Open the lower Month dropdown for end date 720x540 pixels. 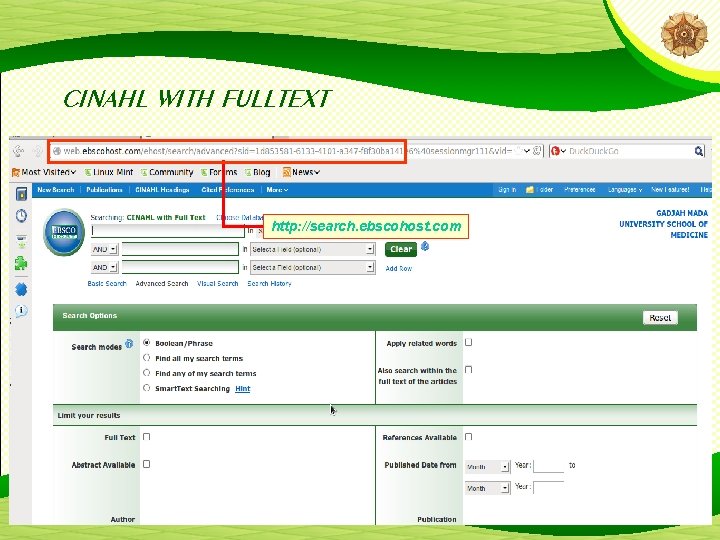point(487,488)
